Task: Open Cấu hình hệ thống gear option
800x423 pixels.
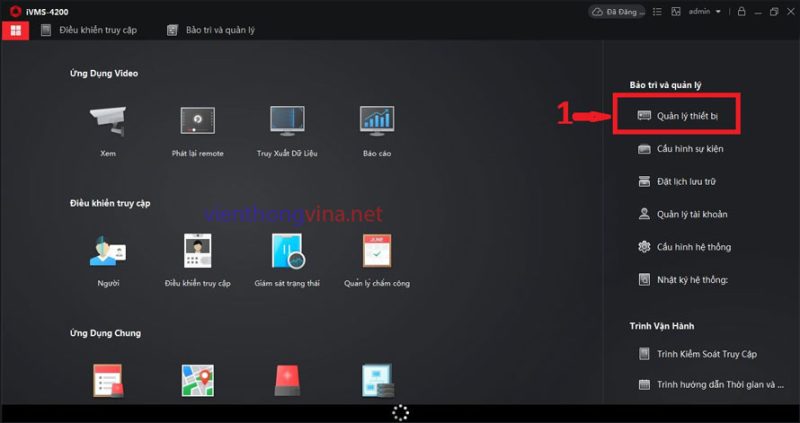Action: 684,247
